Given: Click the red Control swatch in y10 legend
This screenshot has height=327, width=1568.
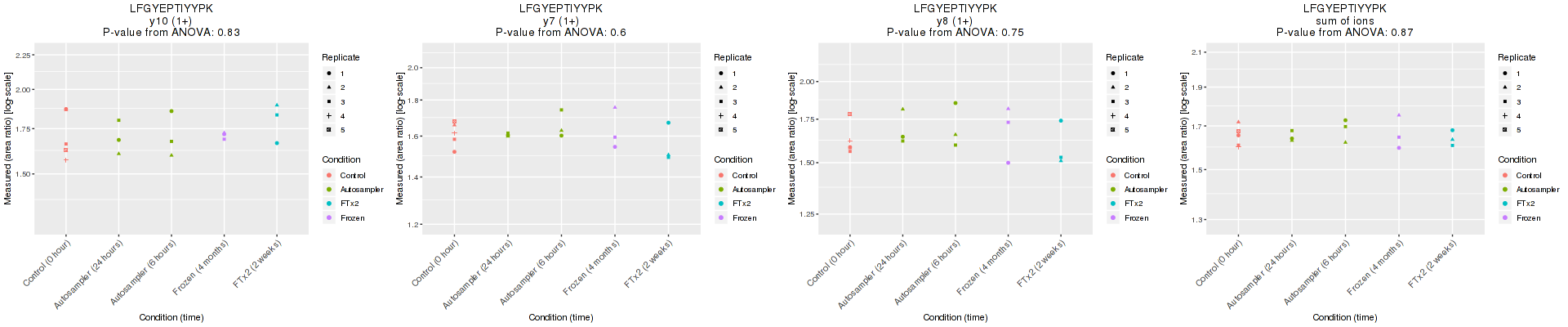Looking at the screenshot, I should click(329, 176).
